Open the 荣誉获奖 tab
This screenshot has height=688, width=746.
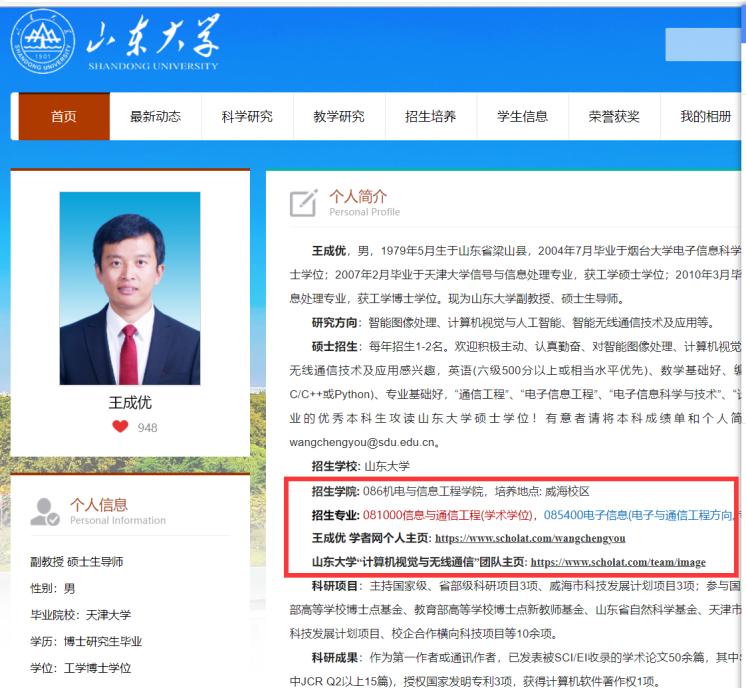pos(614,116)
